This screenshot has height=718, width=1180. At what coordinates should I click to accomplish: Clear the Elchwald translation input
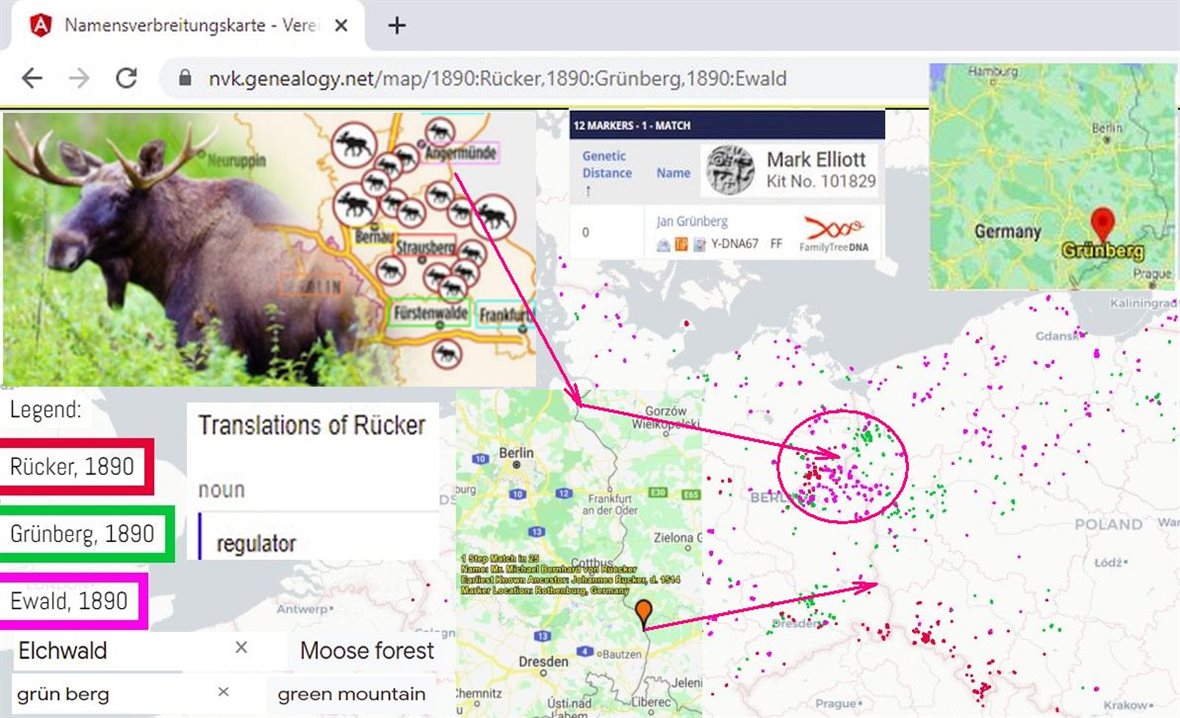tap(241, 648)
